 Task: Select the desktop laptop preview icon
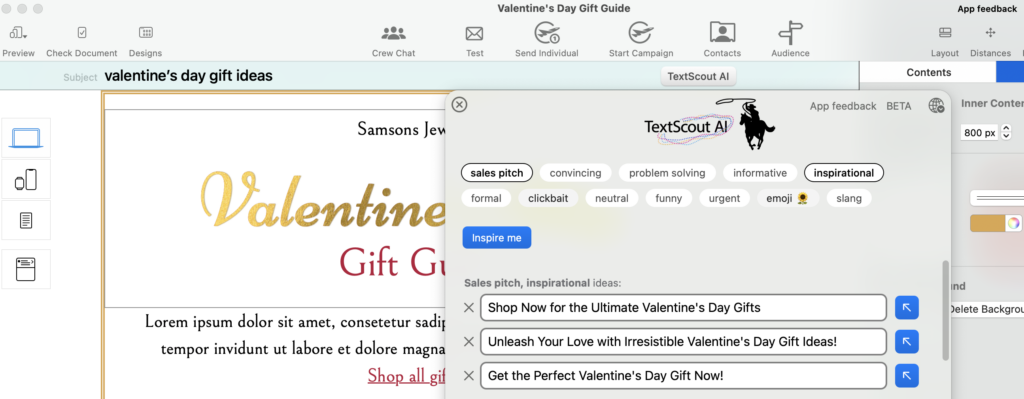26,138
